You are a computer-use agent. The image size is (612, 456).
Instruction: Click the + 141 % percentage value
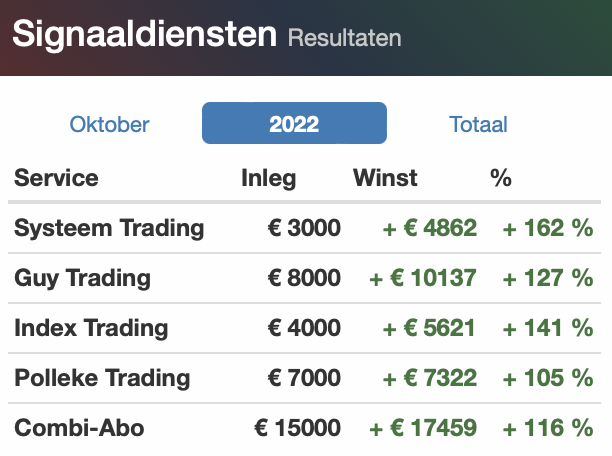coord(548,328)
